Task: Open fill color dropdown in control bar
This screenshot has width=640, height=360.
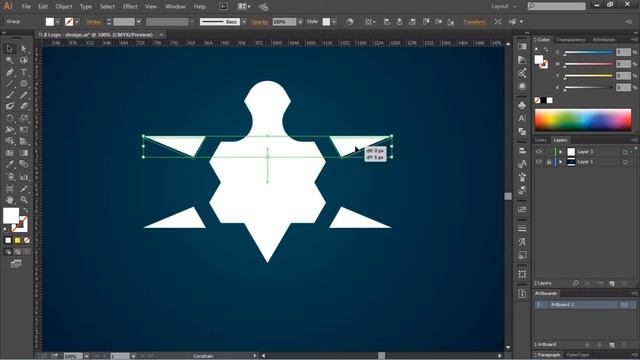Action: [58, 22]
